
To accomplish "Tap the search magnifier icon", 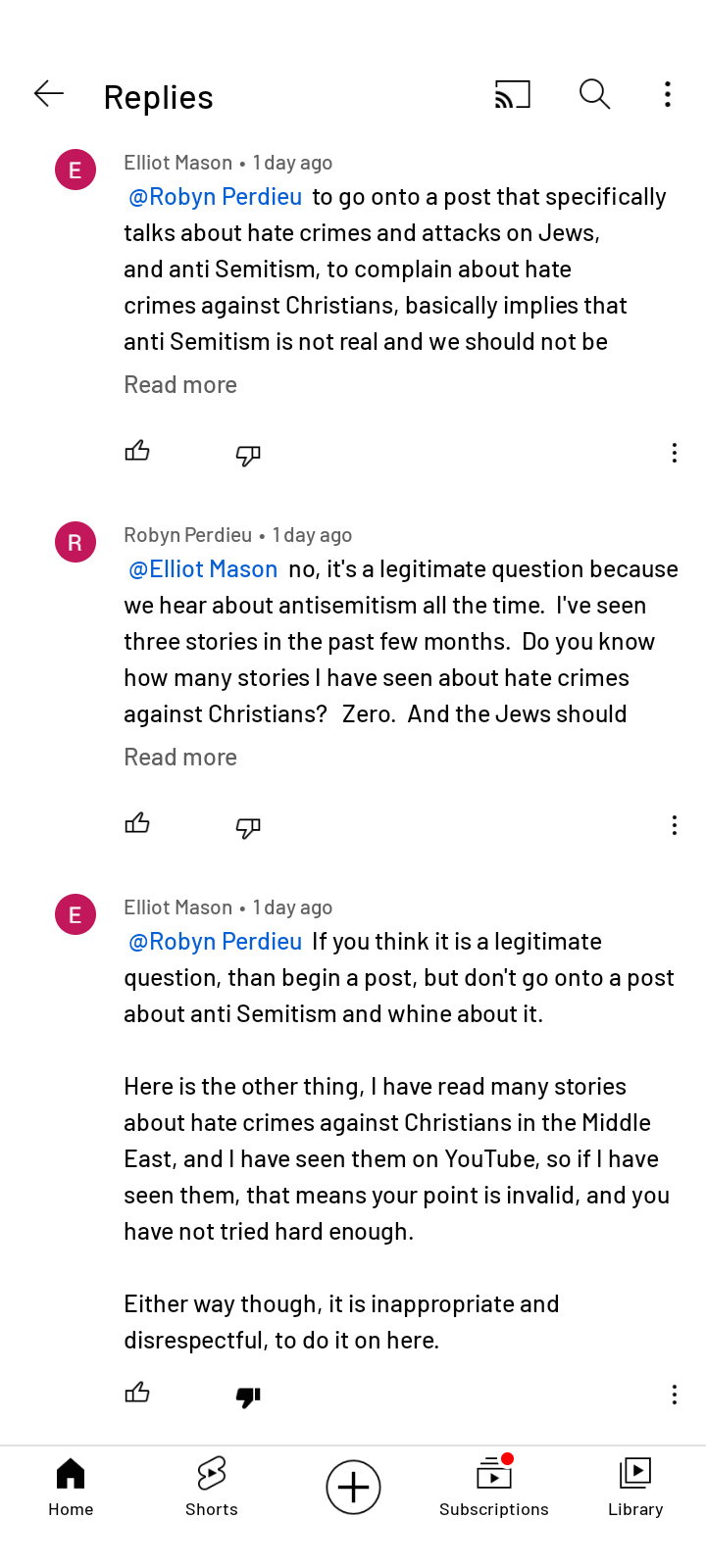I will [x=594, y=94].
